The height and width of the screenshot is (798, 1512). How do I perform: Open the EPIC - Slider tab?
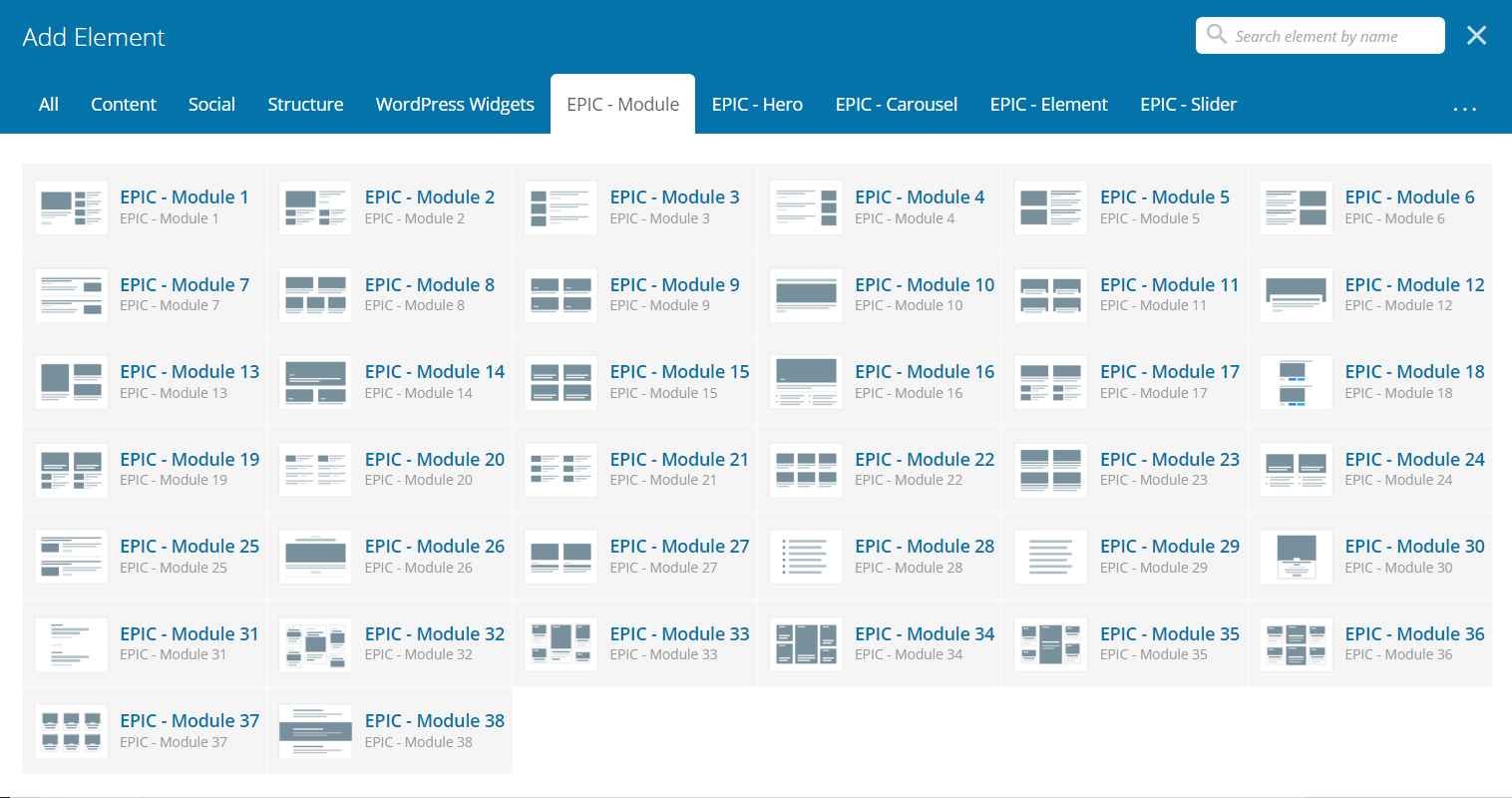[1188, 105]
